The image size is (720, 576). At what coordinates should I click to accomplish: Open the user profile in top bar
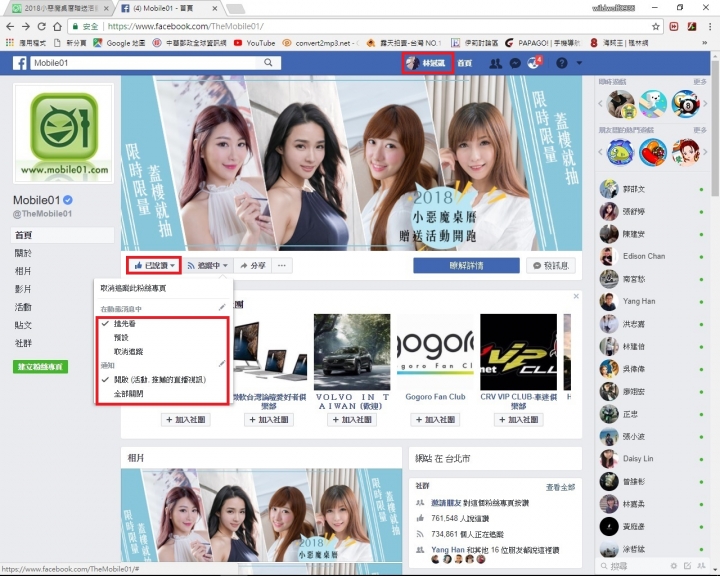[428, 63]
